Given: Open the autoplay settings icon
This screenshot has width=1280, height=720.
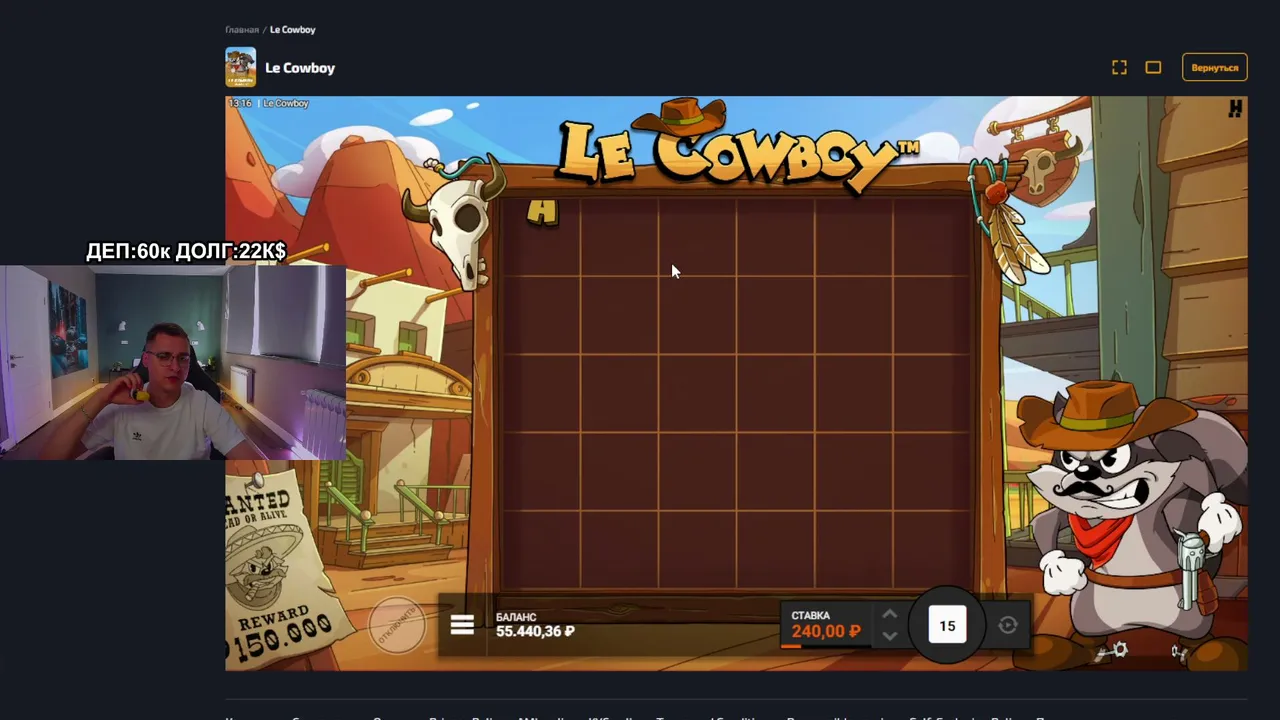Looking at the screenshot, I should 1008,626.
